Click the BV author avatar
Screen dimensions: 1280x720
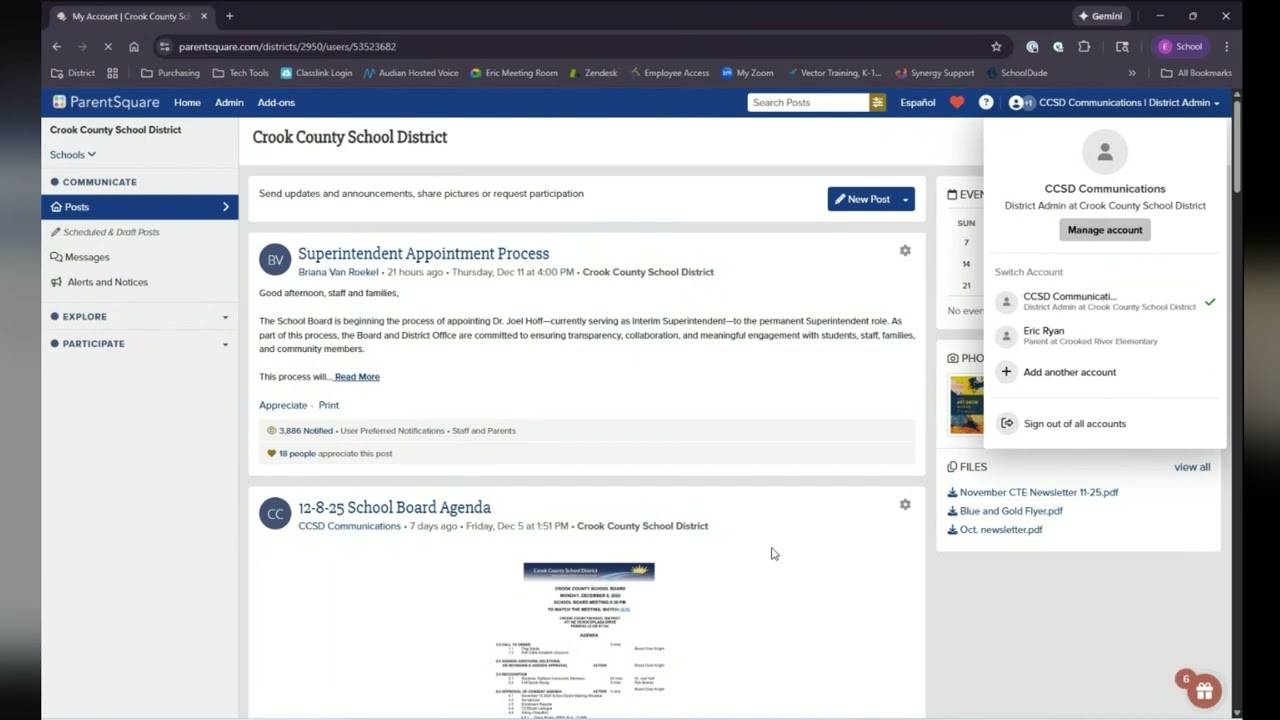[x=275, y=260]
